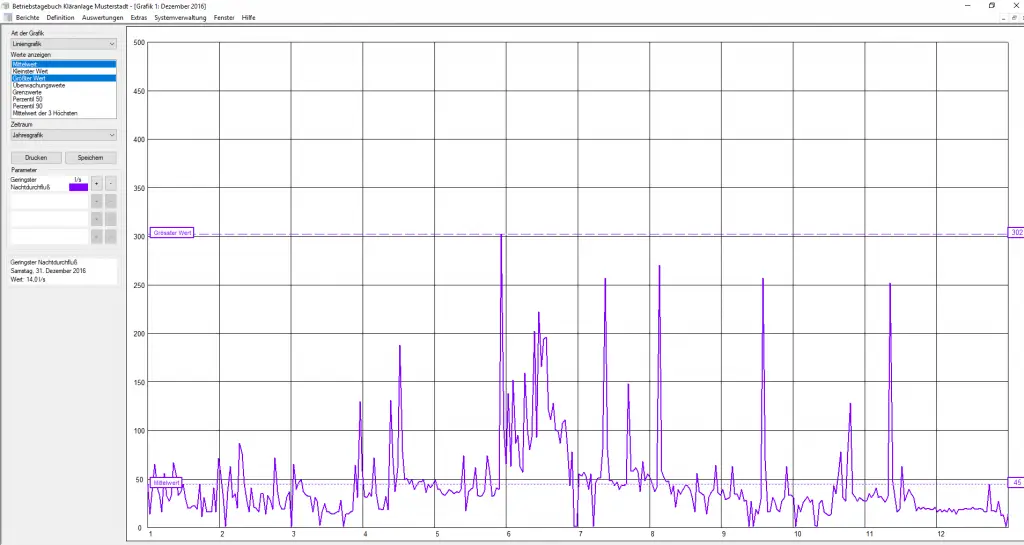Expand the Zeitraum Jahresgrafik dropdown
Viewport: 1024px width, 545px height.
(x=63, y=134)
